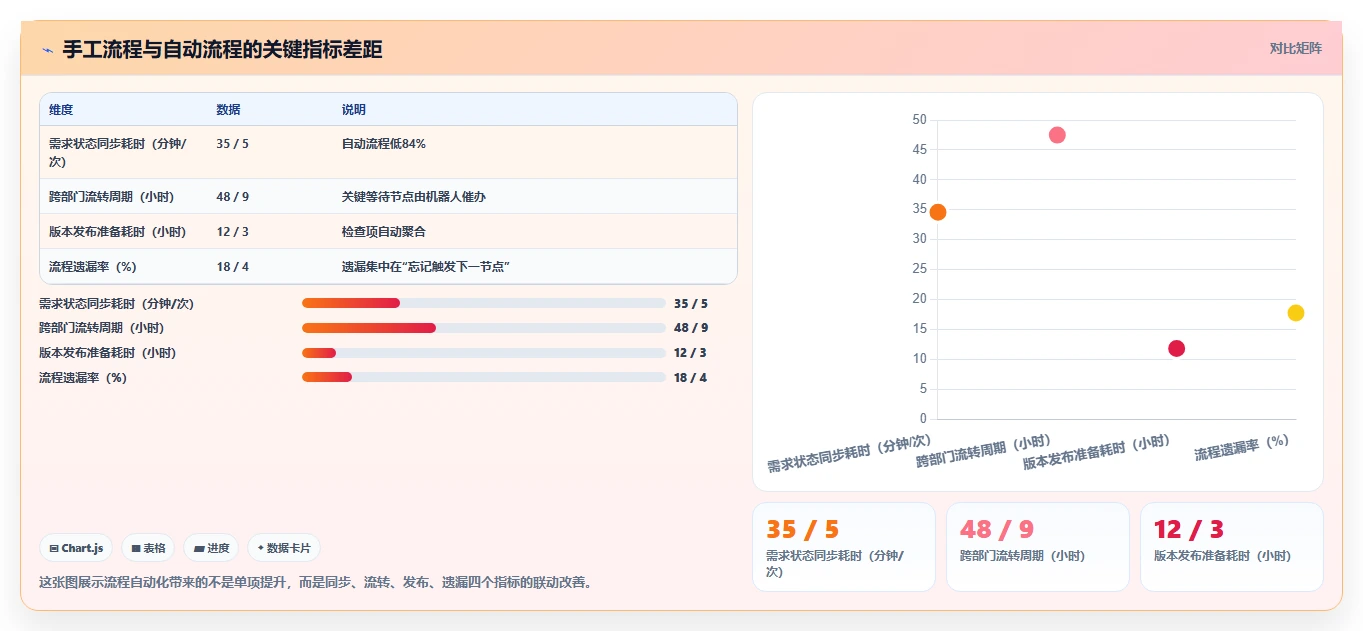Click the red chart point near 12
The image size is (1363, 631).
(x=1176, y=349)
